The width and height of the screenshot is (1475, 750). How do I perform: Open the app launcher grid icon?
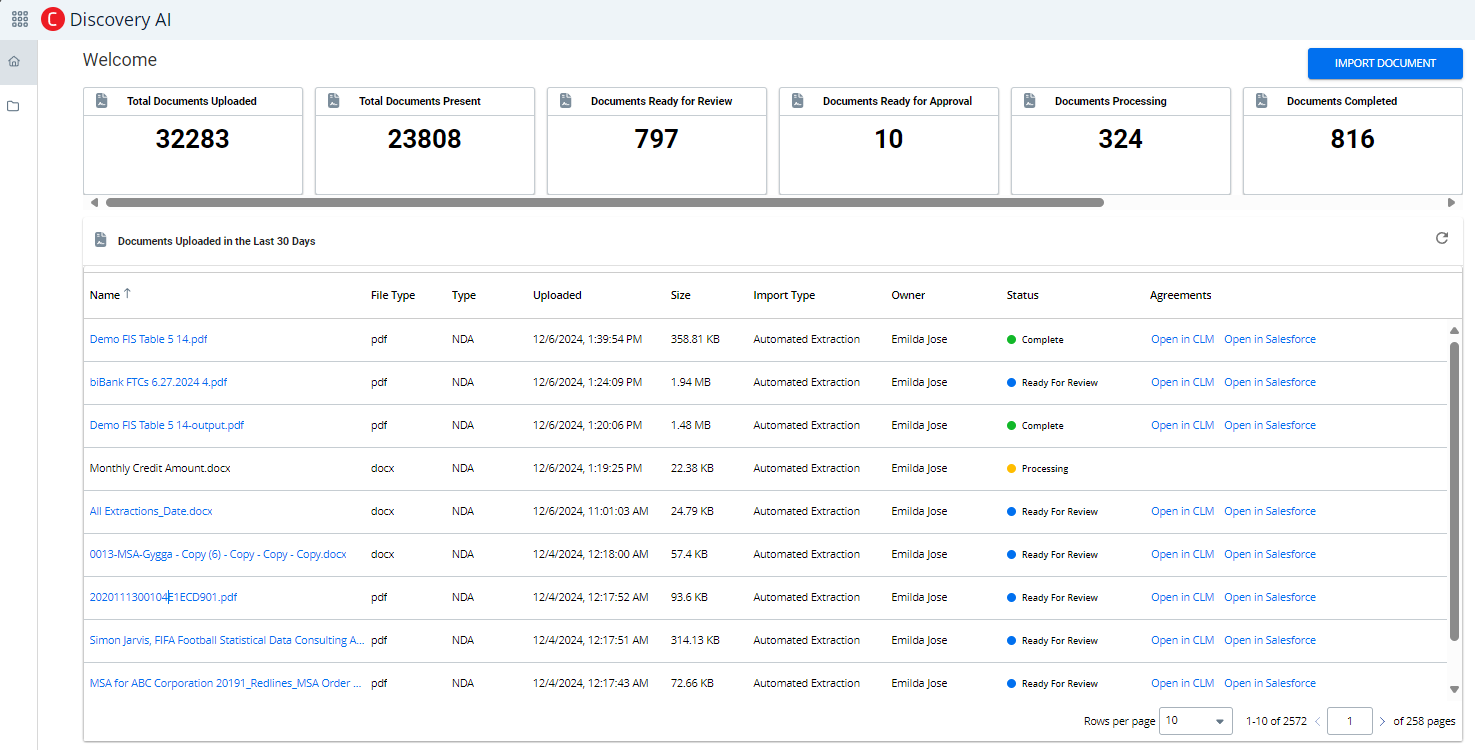coord(20,19)
